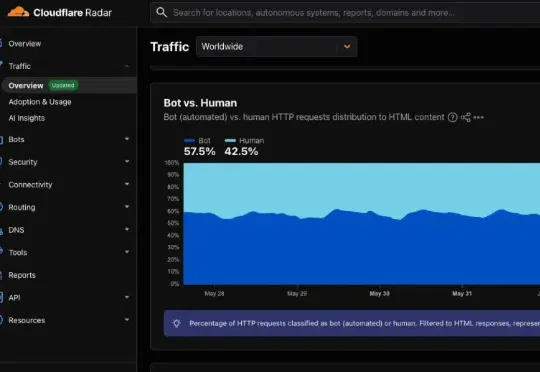
Task: Click the 0% y-axis label
Action: click(175, 284)
